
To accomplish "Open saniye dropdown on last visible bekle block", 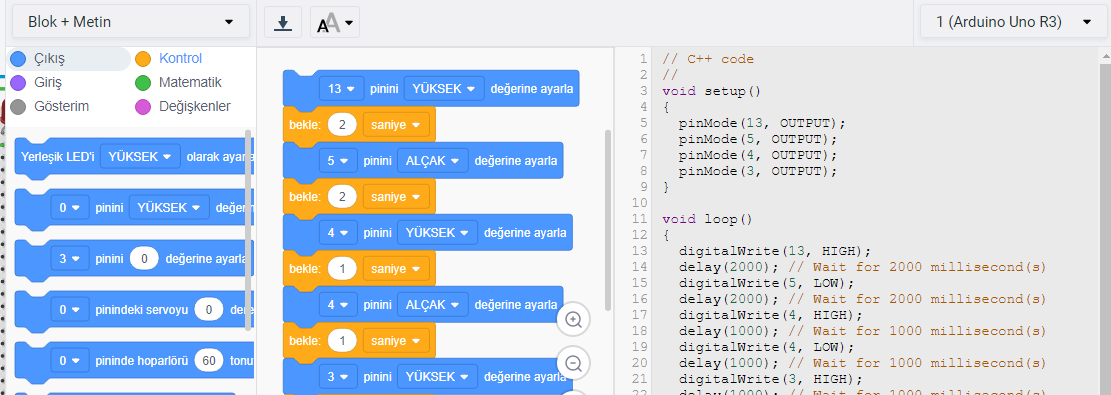I will pos(396,341).
